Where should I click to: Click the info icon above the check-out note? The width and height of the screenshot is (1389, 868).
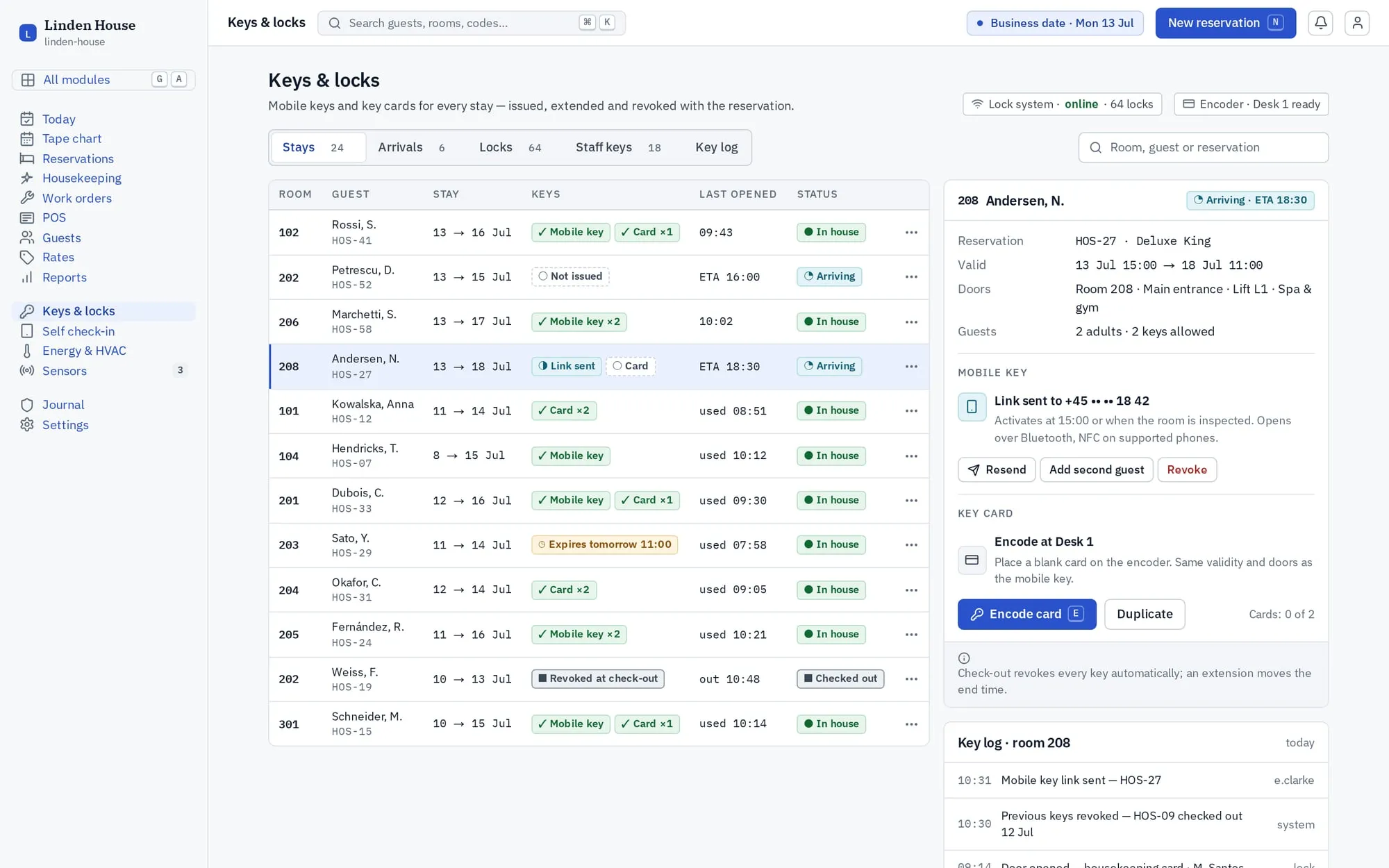coord(964,658)
